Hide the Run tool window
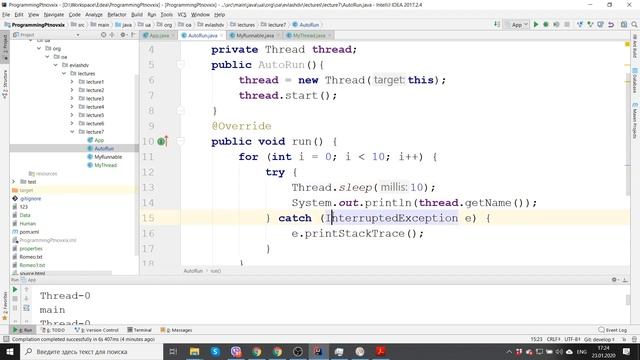Viewport: 640px width, 360px height. 625,280
